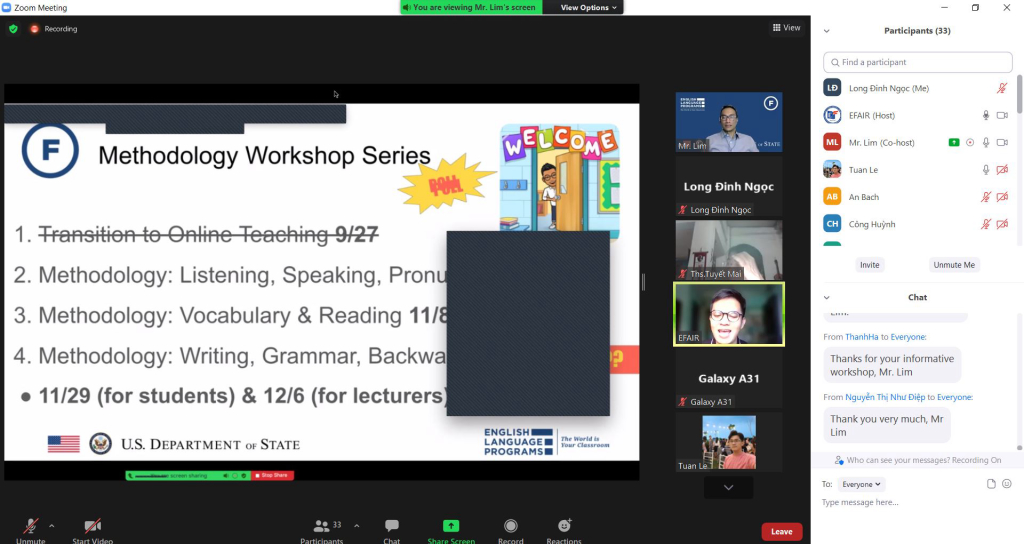Click the chat panel scrollbar
This screenshot has width=1024, height=544.
point(1019,448)
